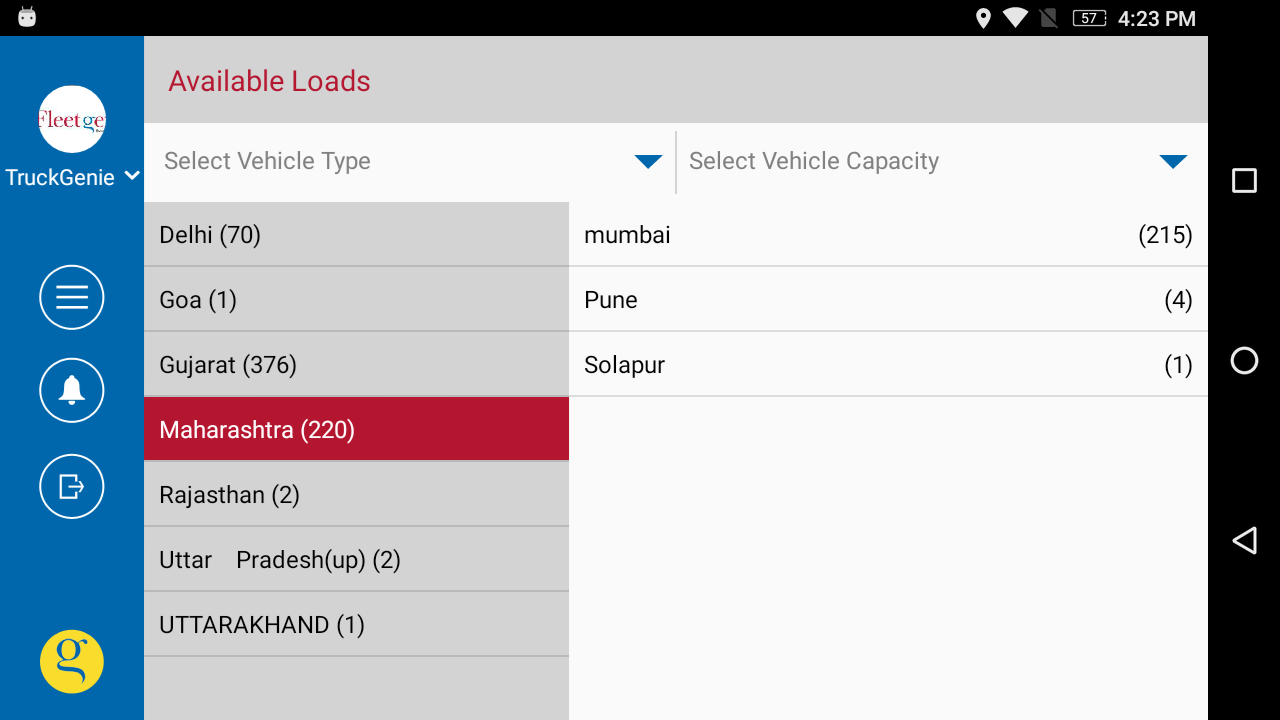The height and width of the screenshot is (720, 1280).
Task: Open Pune loads (4)
Action: 888,300
